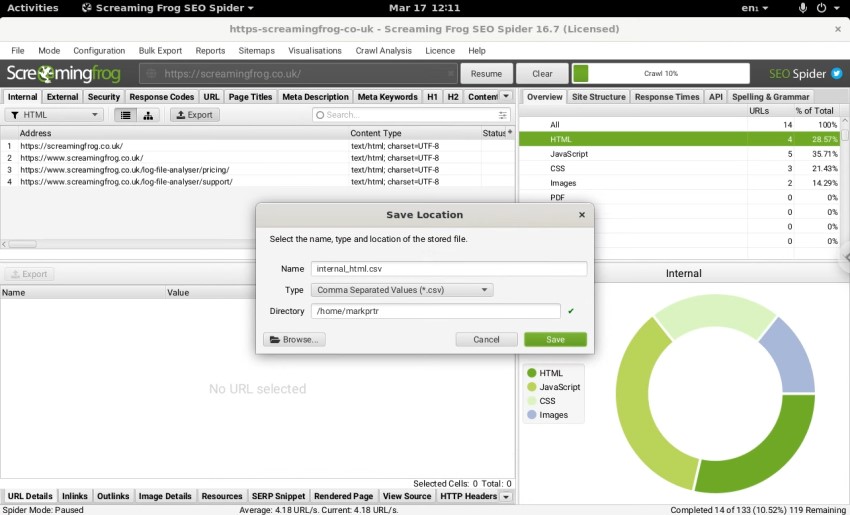The height and width of the screenshot is (515, 850).
Task: Click the Twitter bird icon
Action: coord(836,74)
